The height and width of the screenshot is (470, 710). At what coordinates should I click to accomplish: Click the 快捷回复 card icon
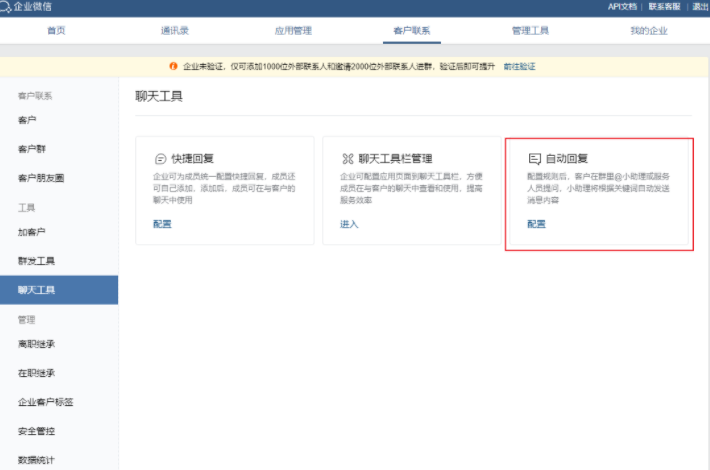(x=160, y=159)
